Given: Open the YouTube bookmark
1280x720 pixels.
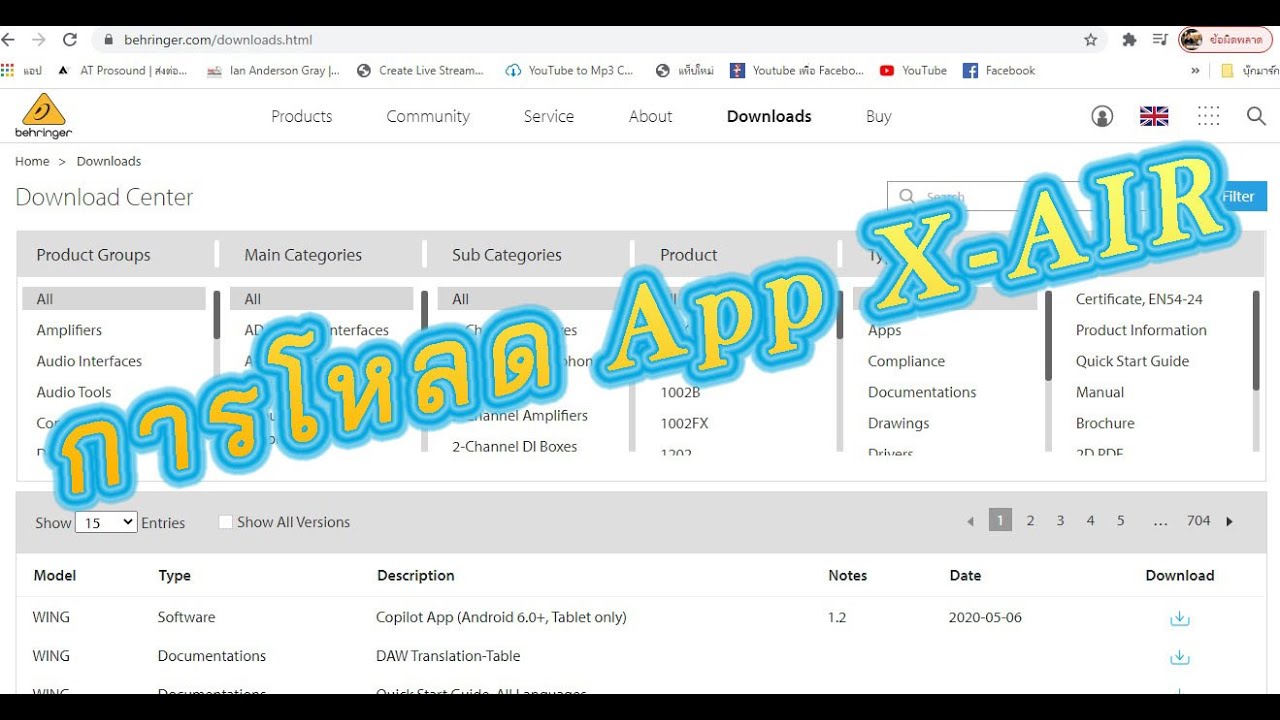Looking at the screenshot, I should pos(913,70).
